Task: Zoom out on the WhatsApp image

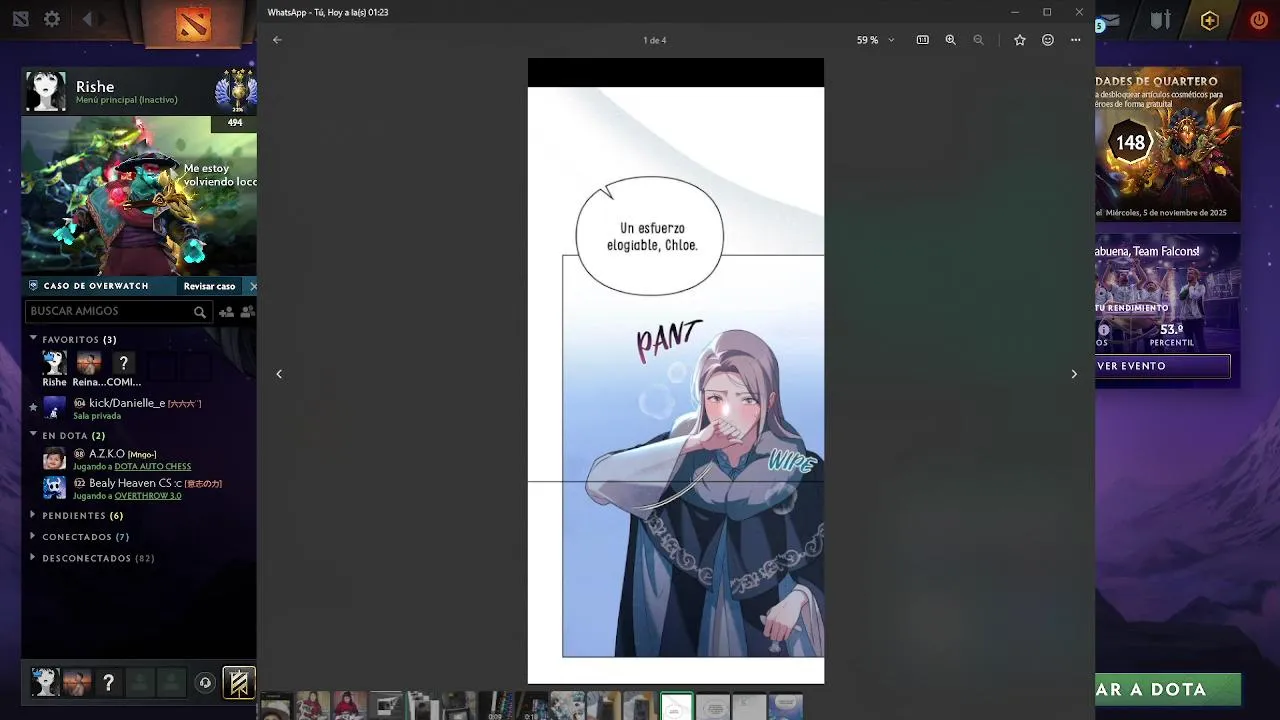Action: pos(979,40)
